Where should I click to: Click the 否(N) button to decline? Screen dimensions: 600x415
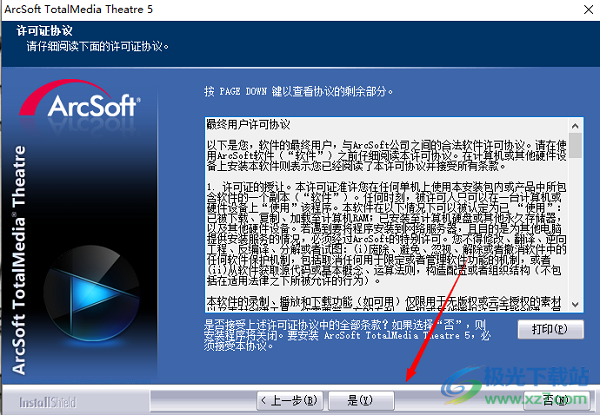[557, 400]
